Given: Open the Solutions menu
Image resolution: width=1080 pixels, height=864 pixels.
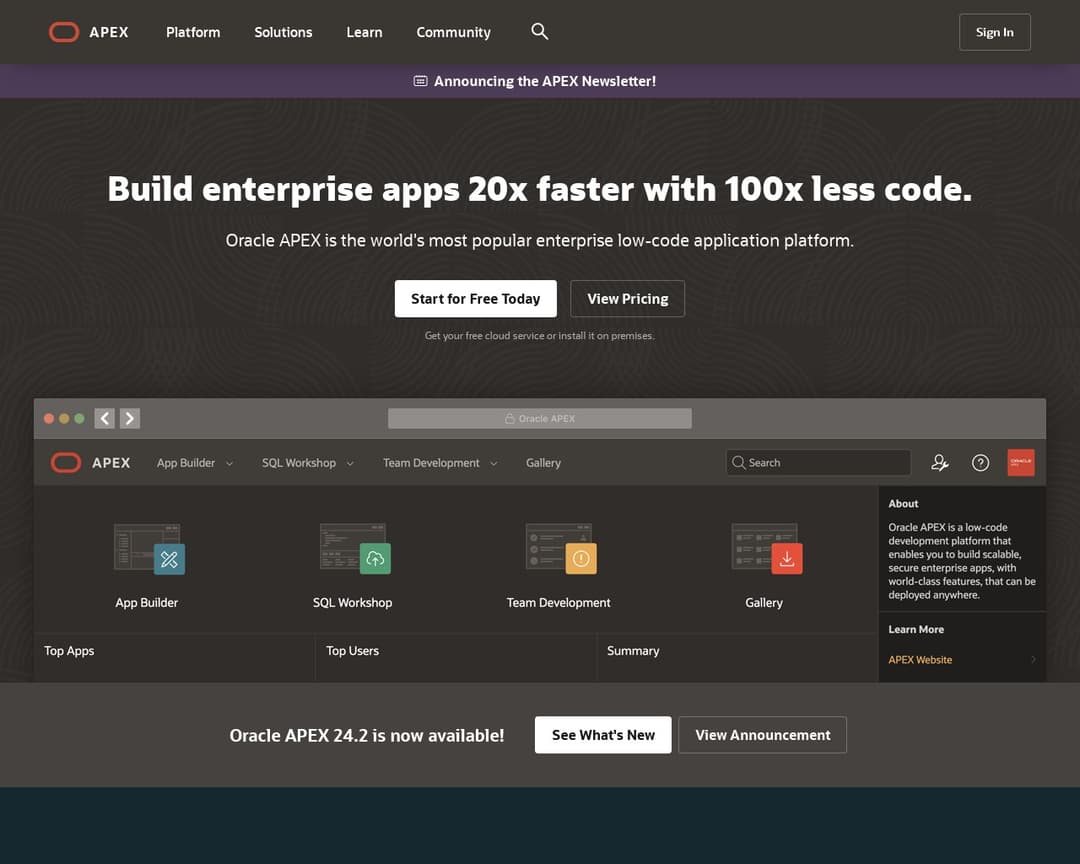Looking at the screenshot, I should (283, 32).
